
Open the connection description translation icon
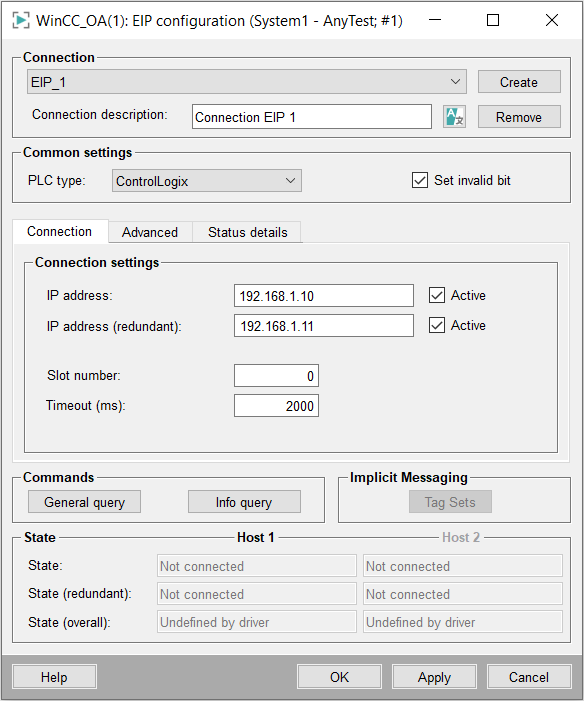pyautogui.click(x=454, y=117)
